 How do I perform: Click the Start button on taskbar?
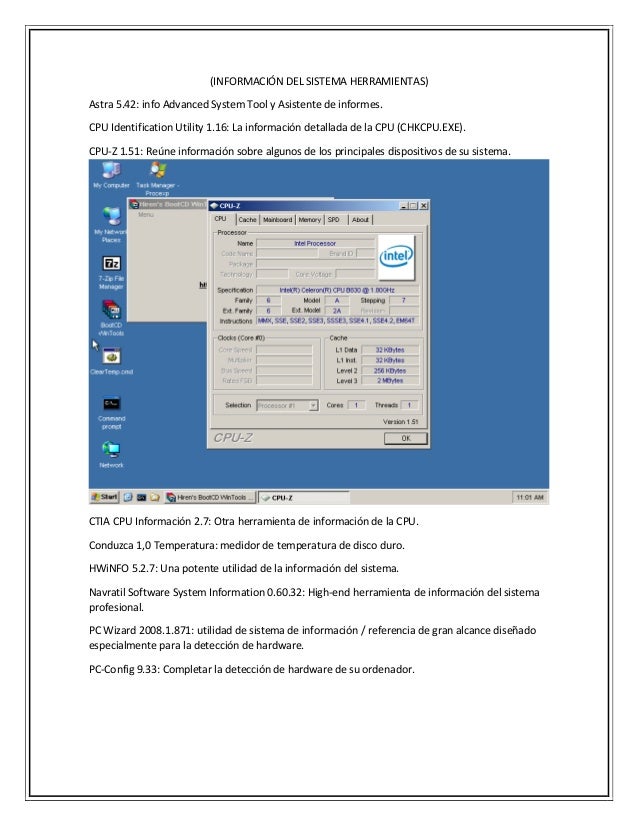[x=104, y=497]
